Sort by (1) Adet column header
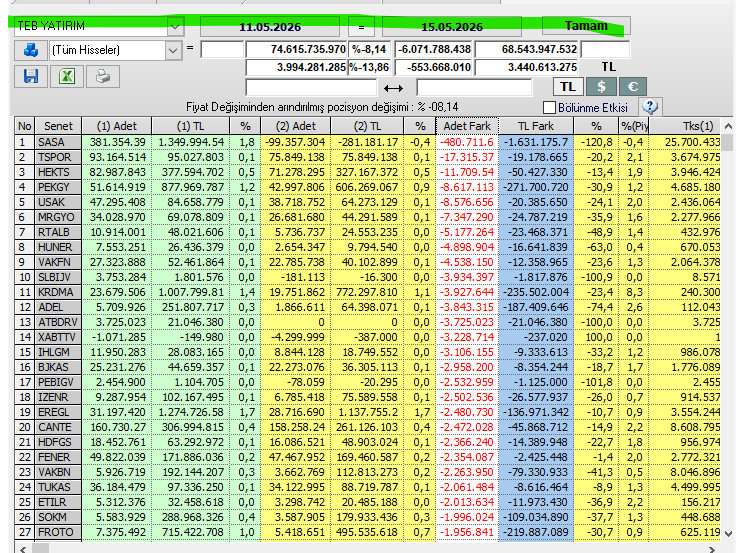The height and width of the screenshot is (553, 736). (x=116, y=126)
